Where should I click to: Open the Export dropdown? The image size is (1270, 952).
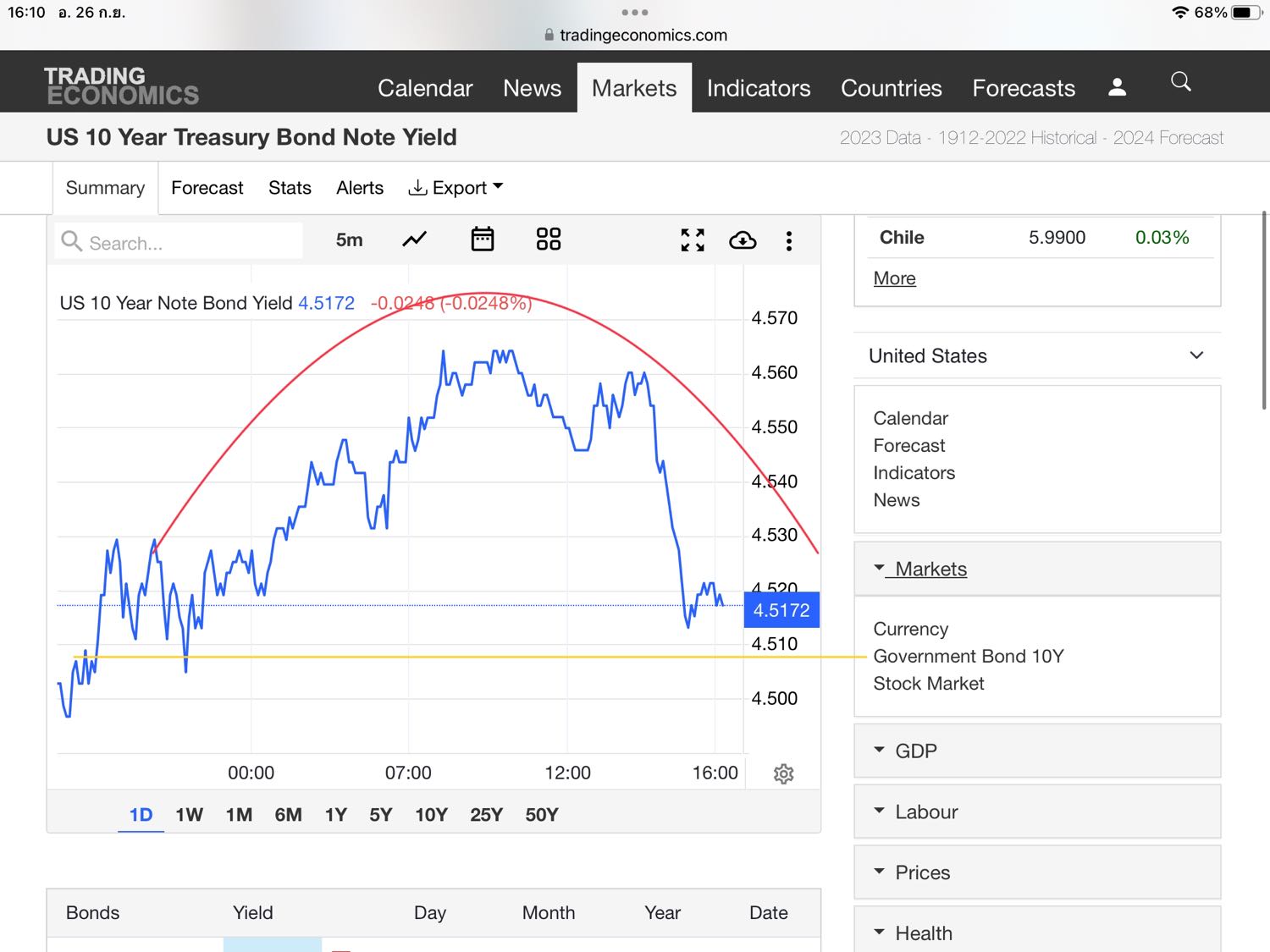[456, 188]
